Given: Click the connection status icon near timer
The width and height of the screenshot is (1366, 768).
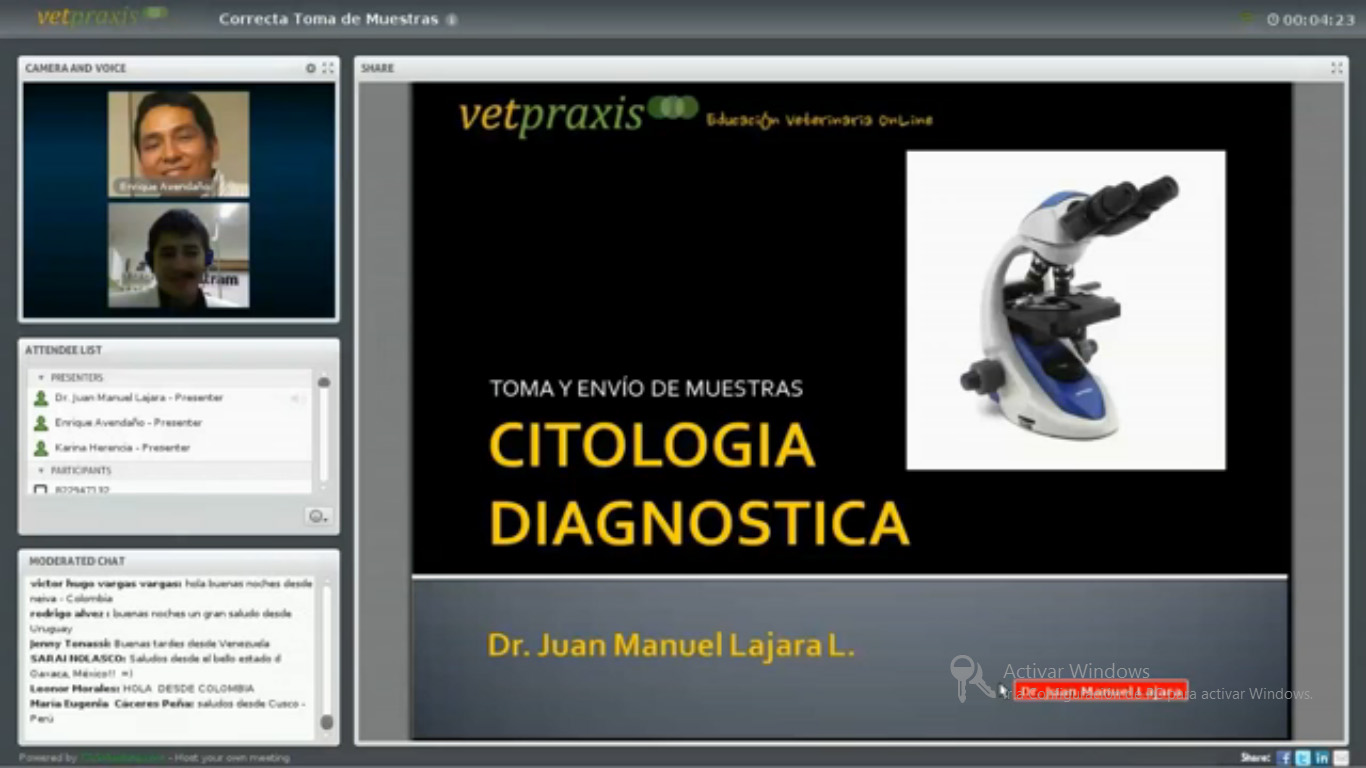Looking at the screenshot, I should coord(1247,19).
